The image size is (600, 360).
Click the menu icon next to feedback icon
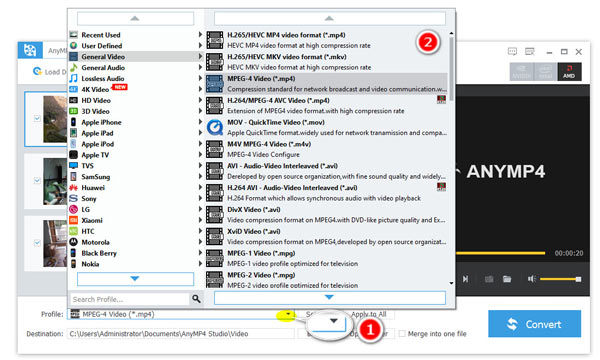[x=530, y=51]
